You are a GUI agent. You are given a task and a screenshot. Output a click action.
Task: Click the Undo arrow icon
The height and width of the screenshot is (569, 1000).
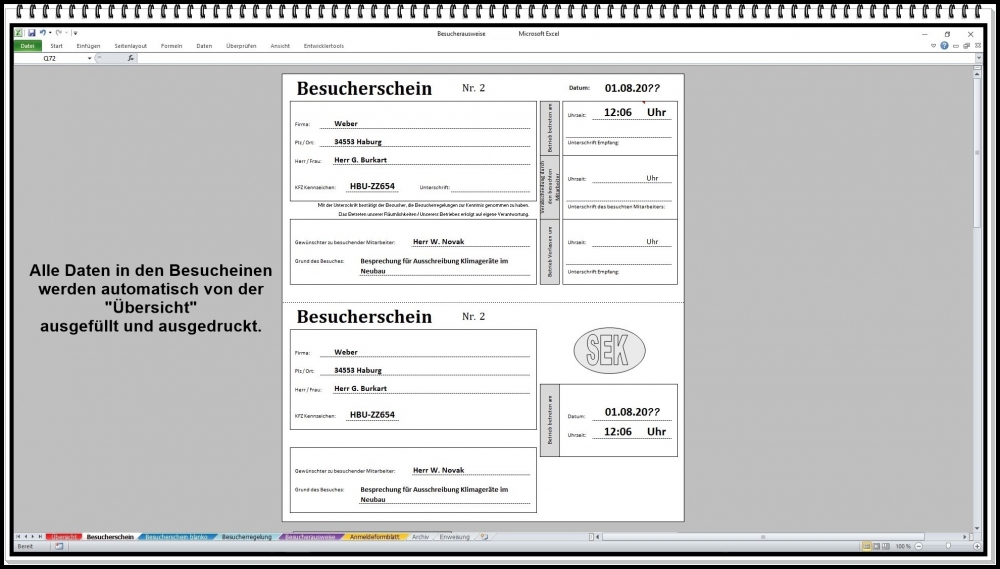pyautogui.click(x=43, y=33)
